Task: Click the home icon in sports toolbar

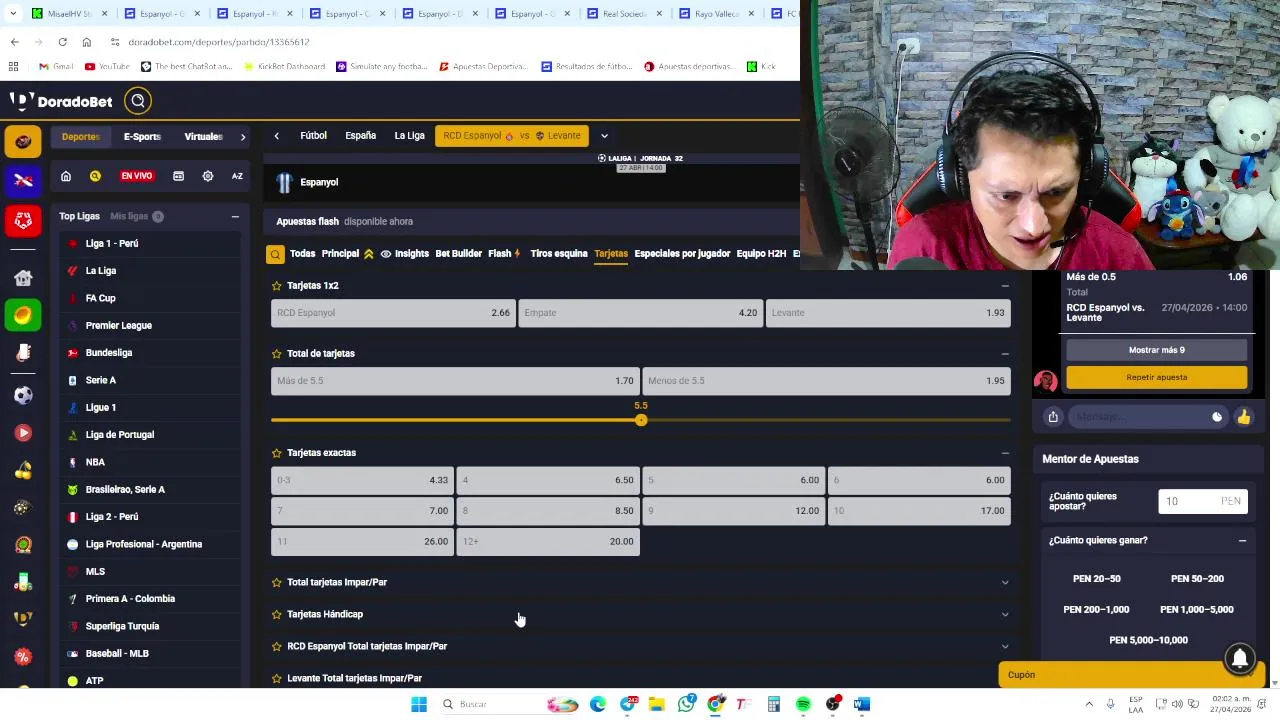Action: tap(66, 176)
